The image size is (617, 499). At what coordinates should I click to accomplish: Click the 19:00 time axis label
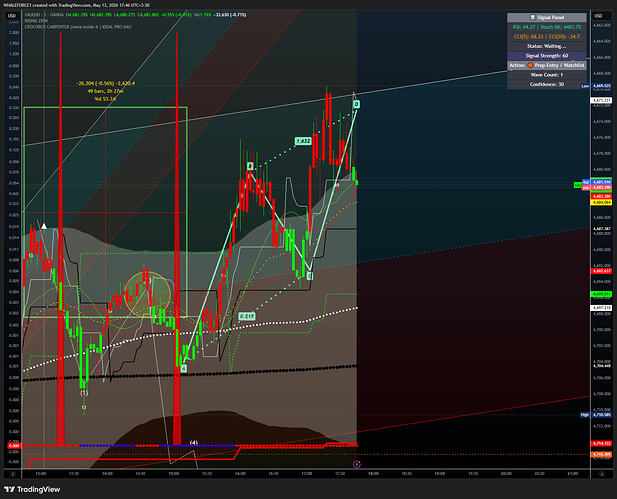pyautogui.click(x=440, y=473)
